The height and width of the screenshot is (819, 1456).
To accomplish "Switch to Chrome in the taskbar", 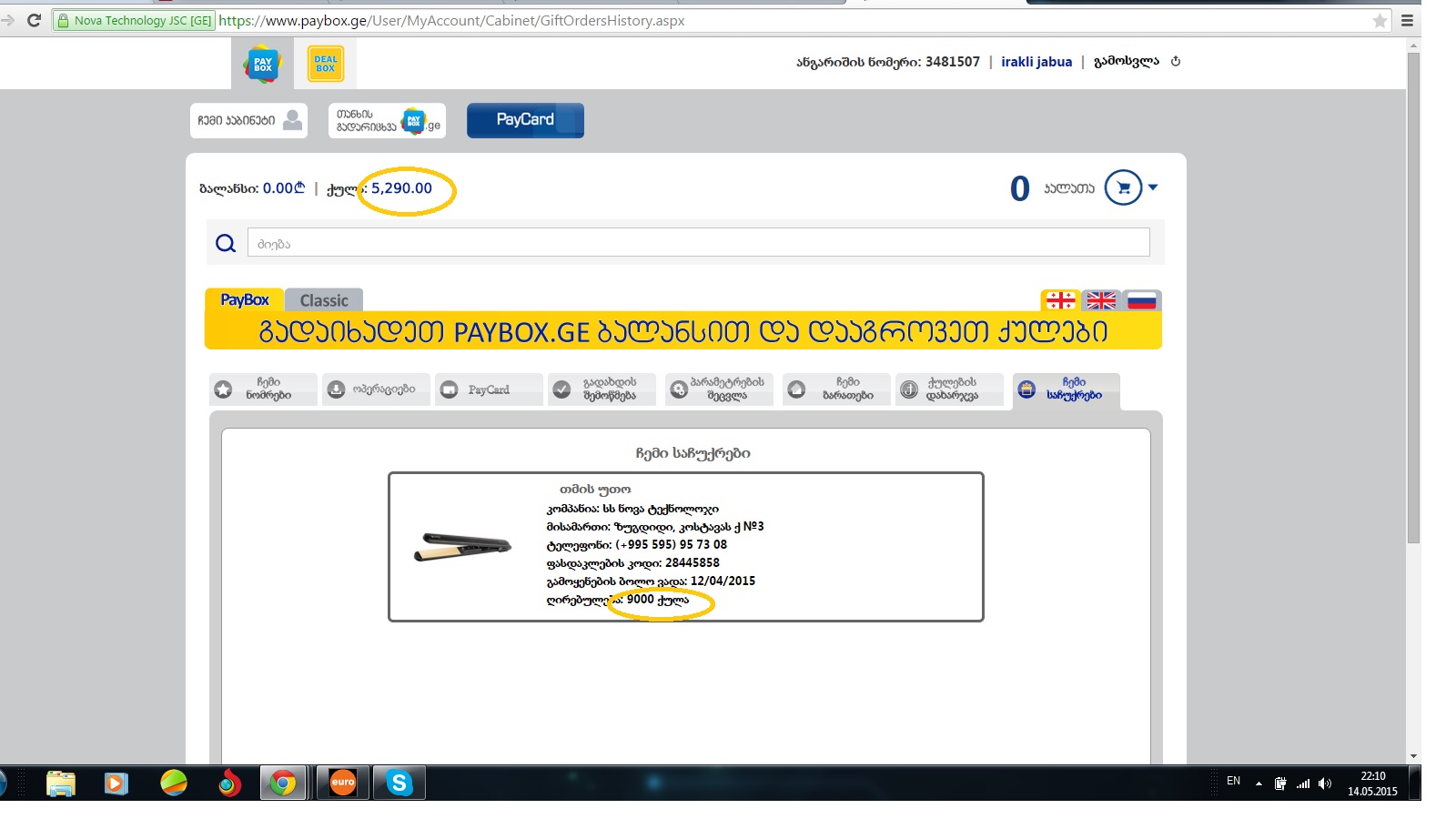I will tap(283, 784).
